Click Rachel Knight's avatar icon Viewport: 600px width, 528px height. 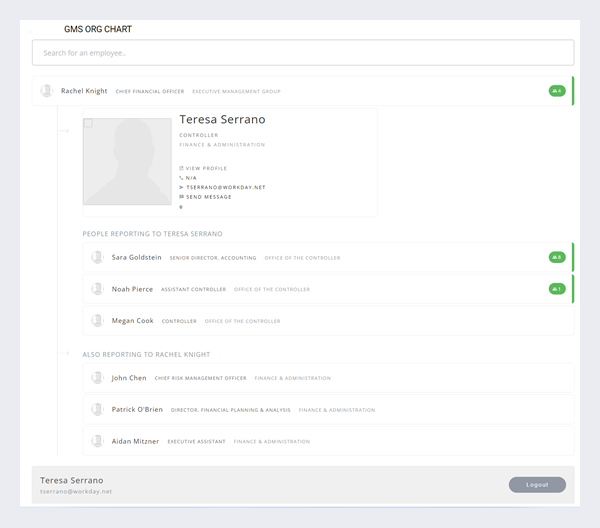pyautogui.click(x=46, y=91)
